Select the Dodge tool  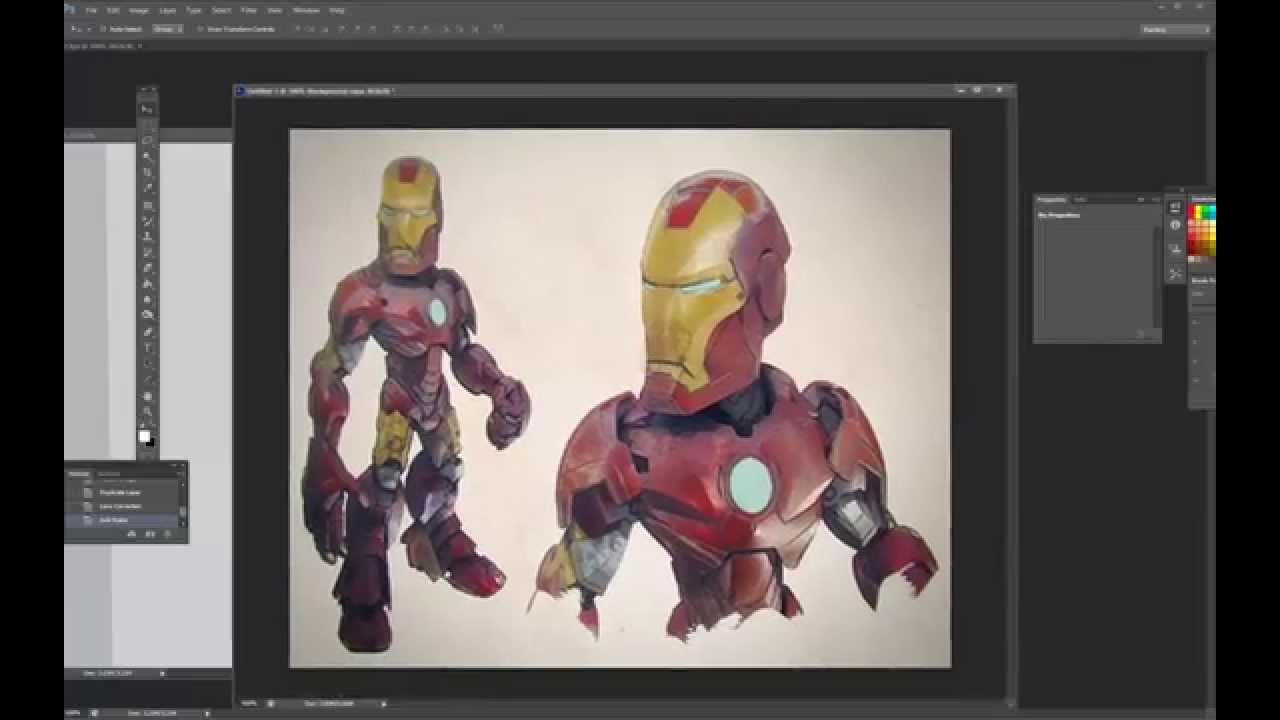(147, 315)
